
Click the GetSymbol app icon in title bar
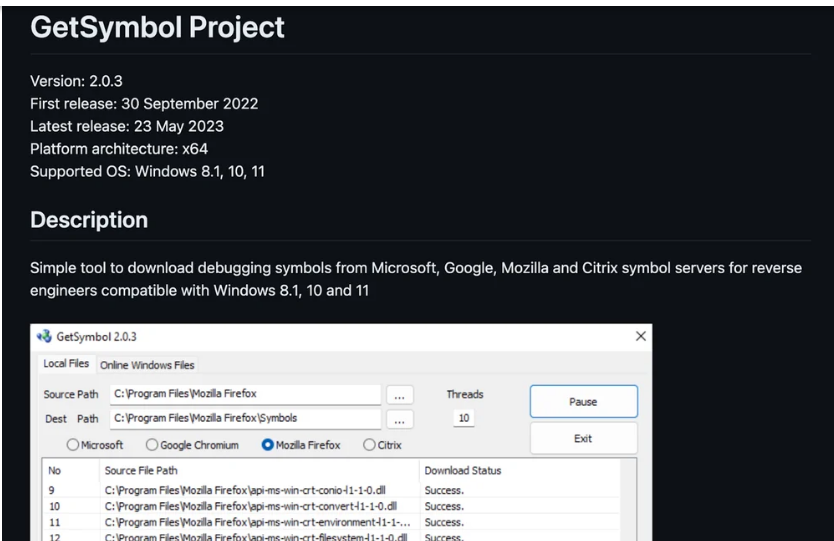[x=46, y=340]
